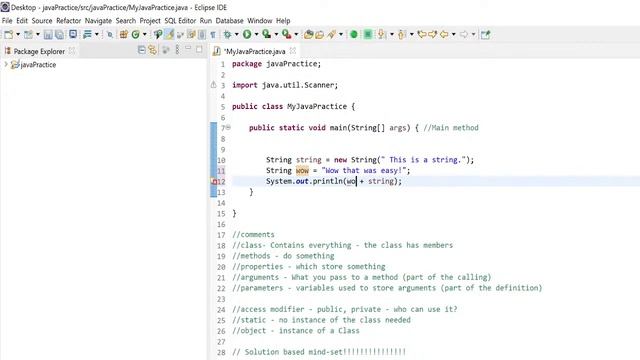Toggle Mark Occurrences highlighter button
The height and width of the screenshot is (360, 640).
click(169, 35)
